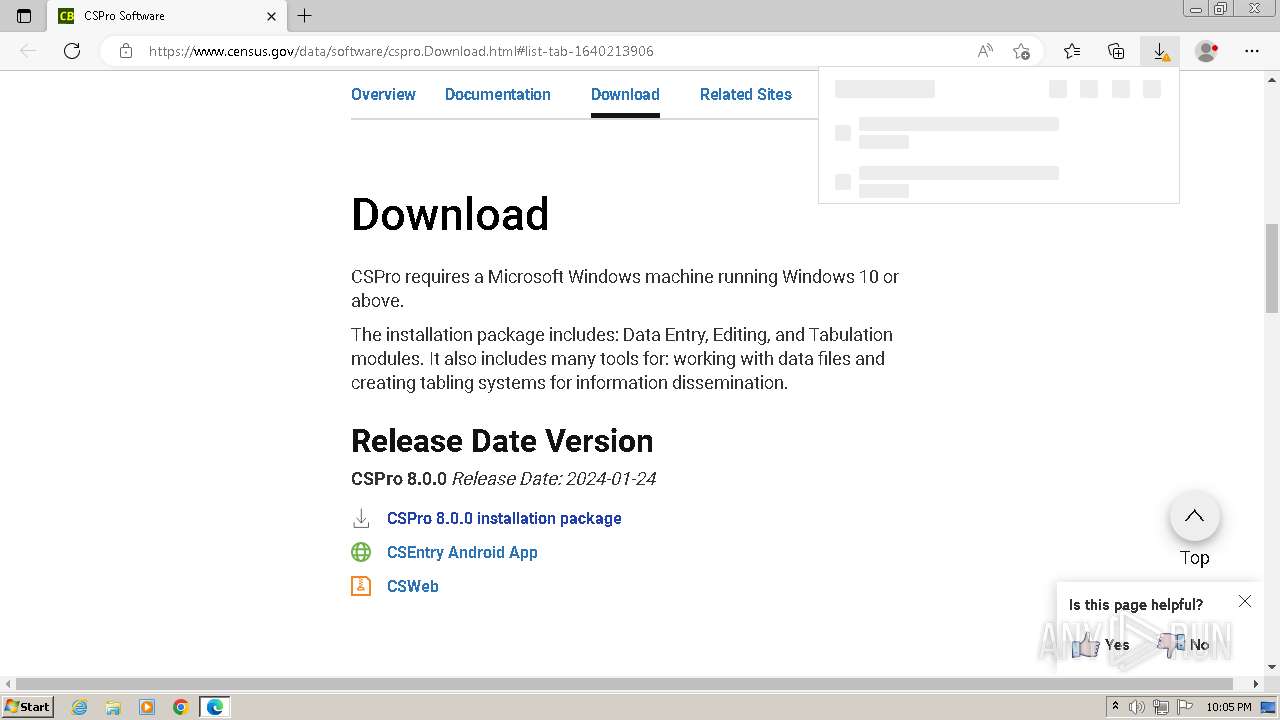This screenshot has width=1280, height=720.
Task: Answer Yes, page is helpful
Action: point(1100,645)
